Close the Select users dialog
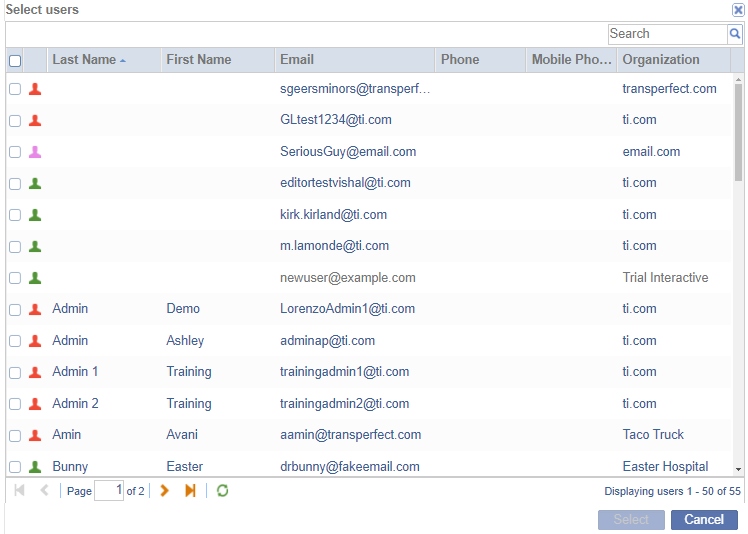This screenshot has height=534, width=748. [738, 10]
